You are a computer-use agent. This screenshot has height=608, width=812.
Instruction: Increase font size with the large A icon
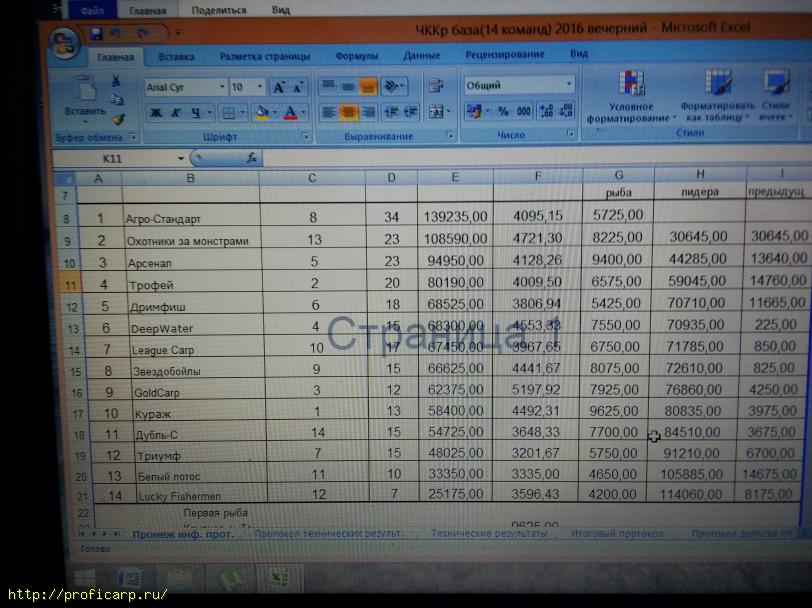click(x=279, y=87)
